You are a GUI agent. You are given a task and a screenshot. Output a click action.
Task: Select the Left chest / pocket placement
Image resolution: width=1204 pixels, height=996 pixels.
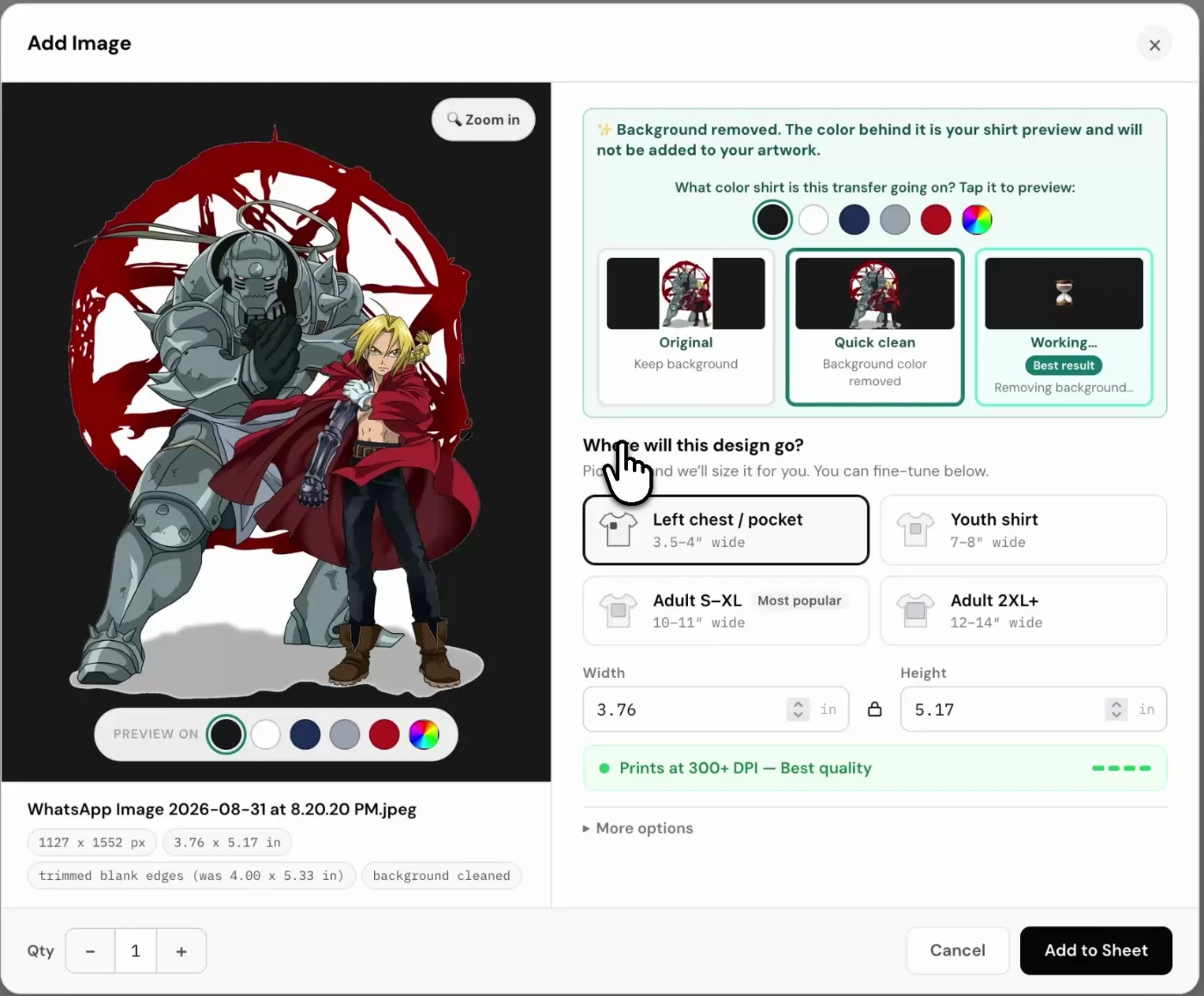[x=726, y=530]
